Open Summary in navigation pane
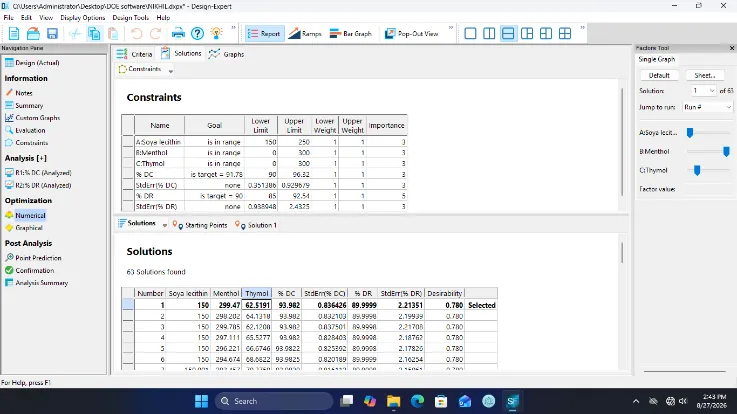 [24, 106]
